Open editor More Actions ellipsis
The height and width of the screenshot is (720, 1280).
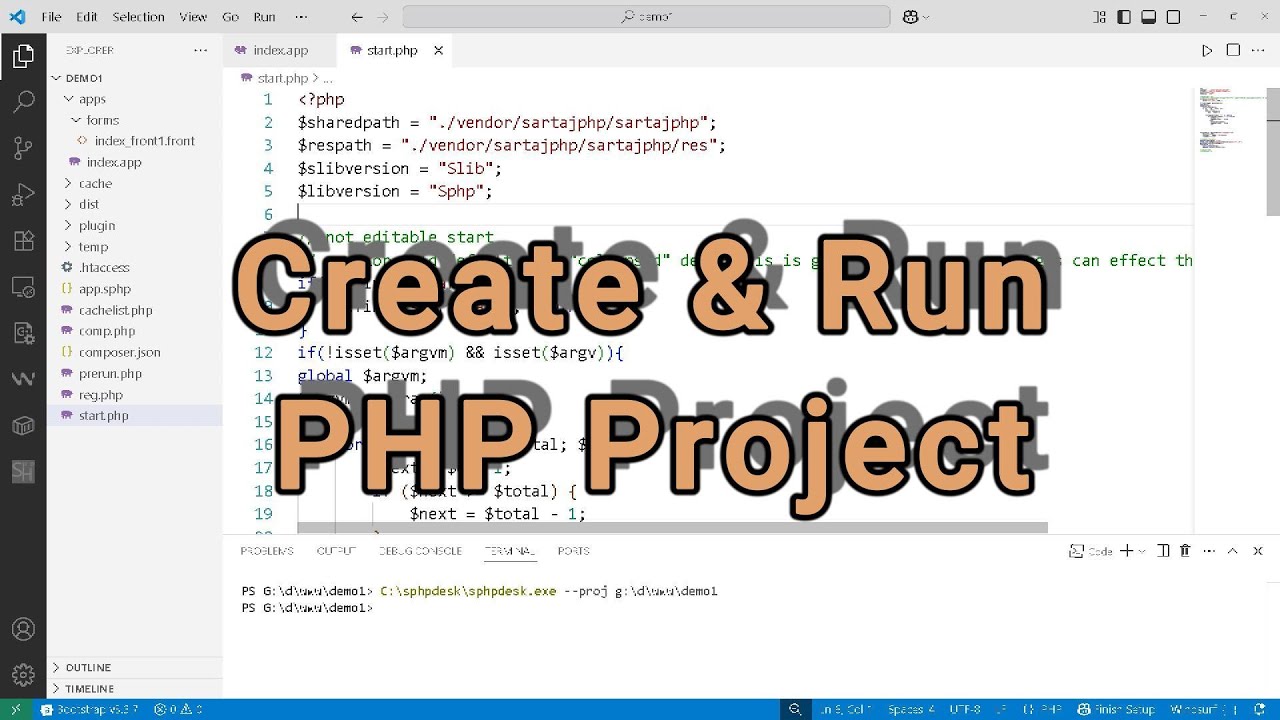(x=1259, y=50)
